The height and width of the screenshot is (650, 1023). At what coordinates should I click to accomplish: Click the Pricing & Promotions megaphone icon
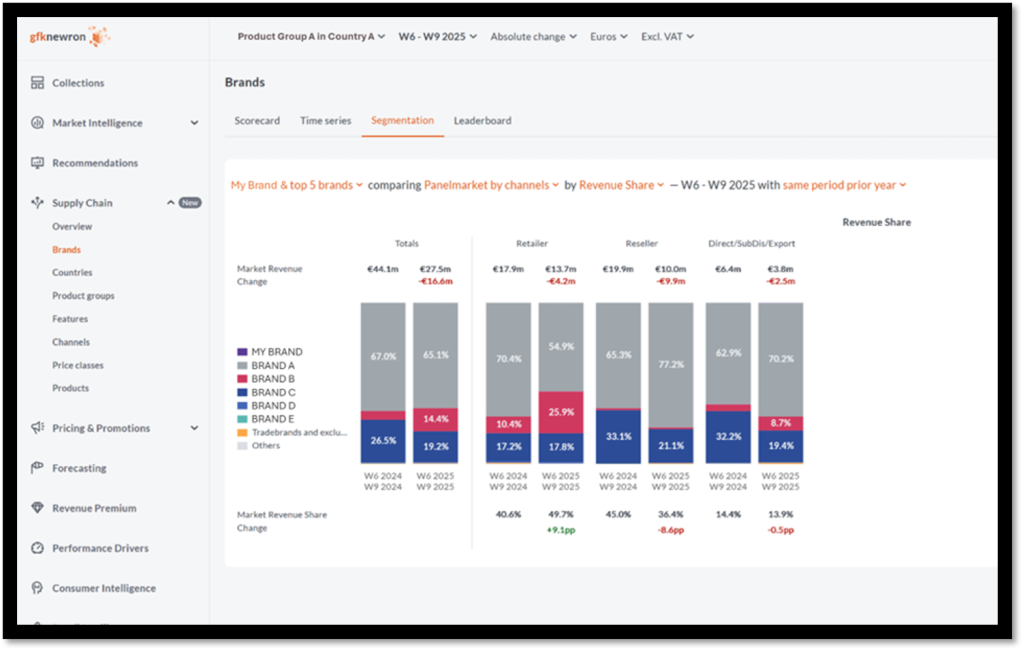[37, 428]
